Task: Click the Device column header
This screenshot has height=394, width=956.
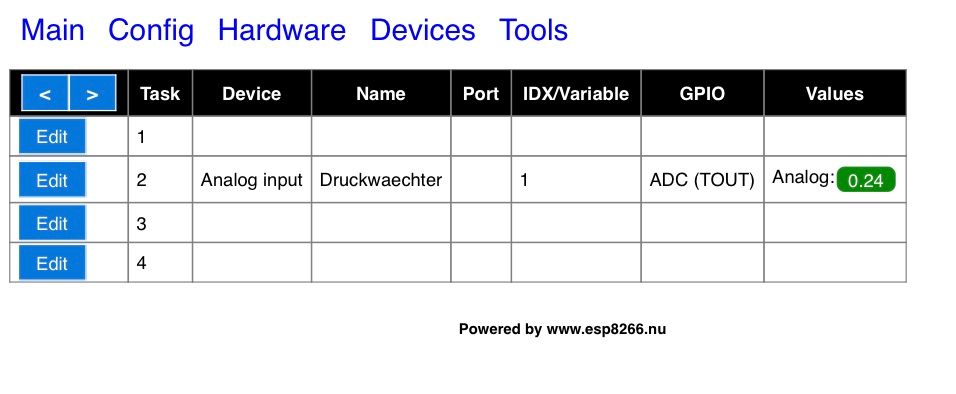Action: coord(252,93)
